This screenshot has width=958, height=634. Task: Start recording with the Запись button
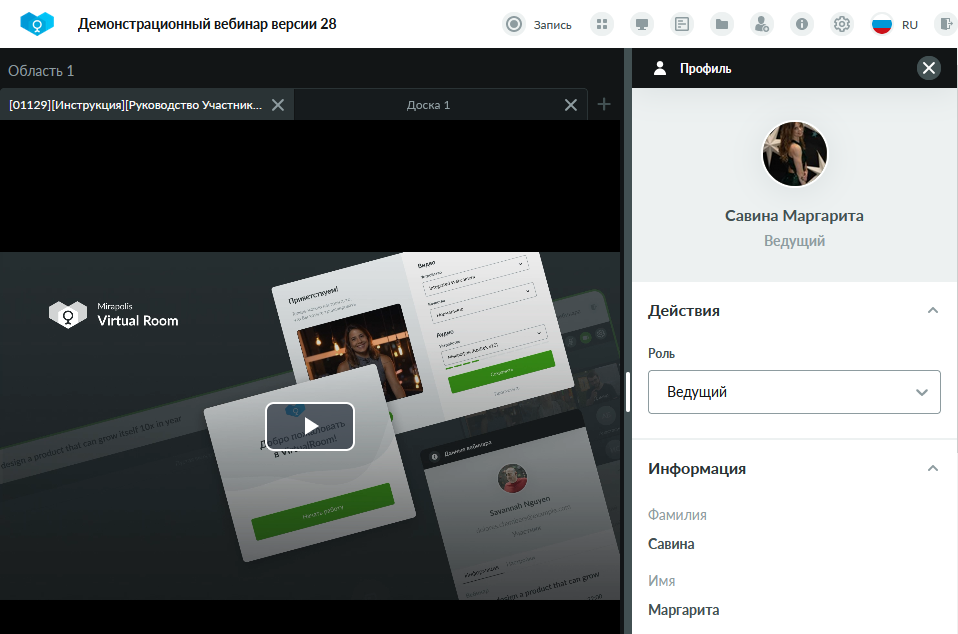click(x=537, y=24)
